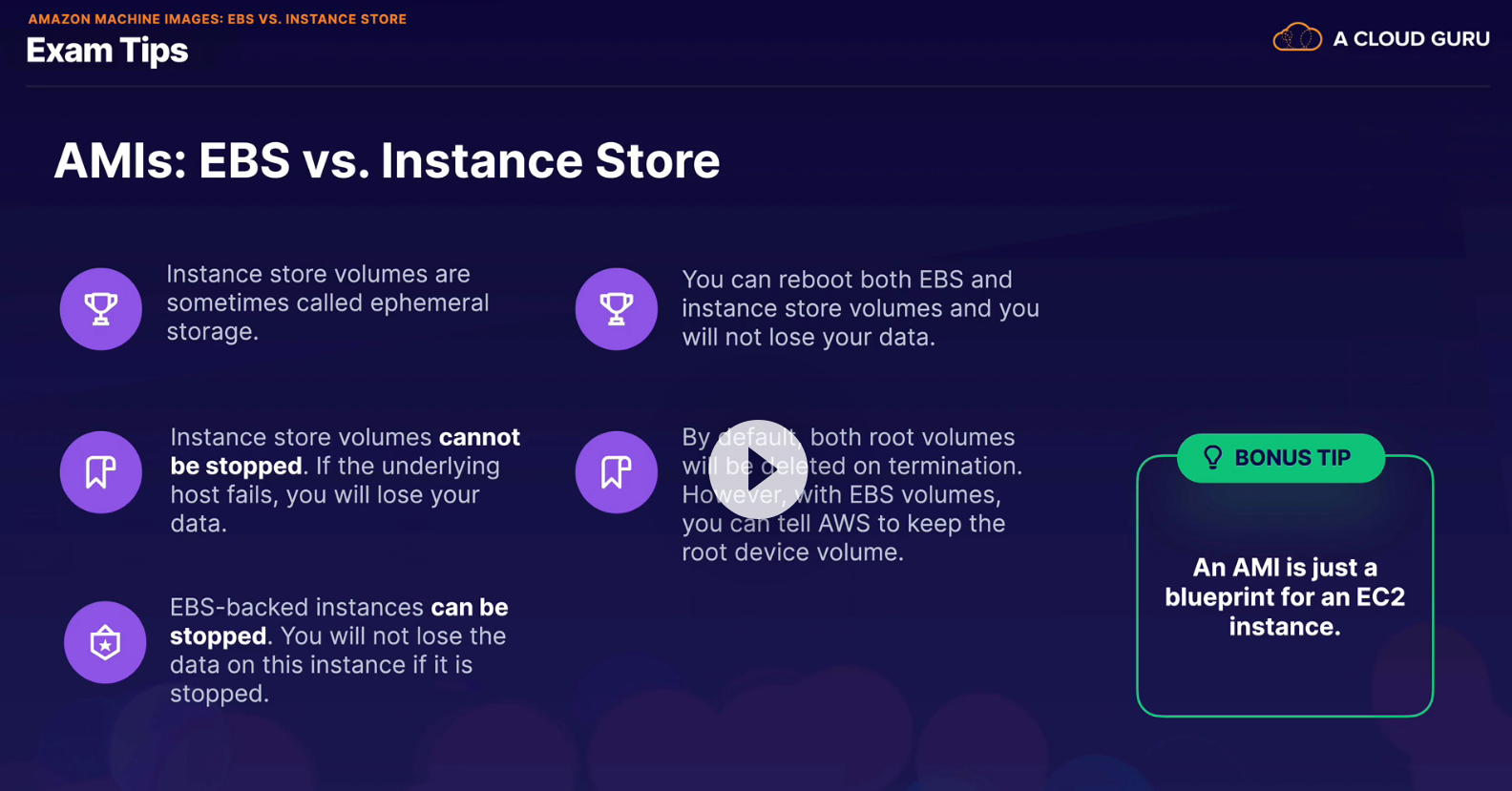The image size is (1512, 791).
Task: Click the play button overlay on the video
Action: (758, 469)
